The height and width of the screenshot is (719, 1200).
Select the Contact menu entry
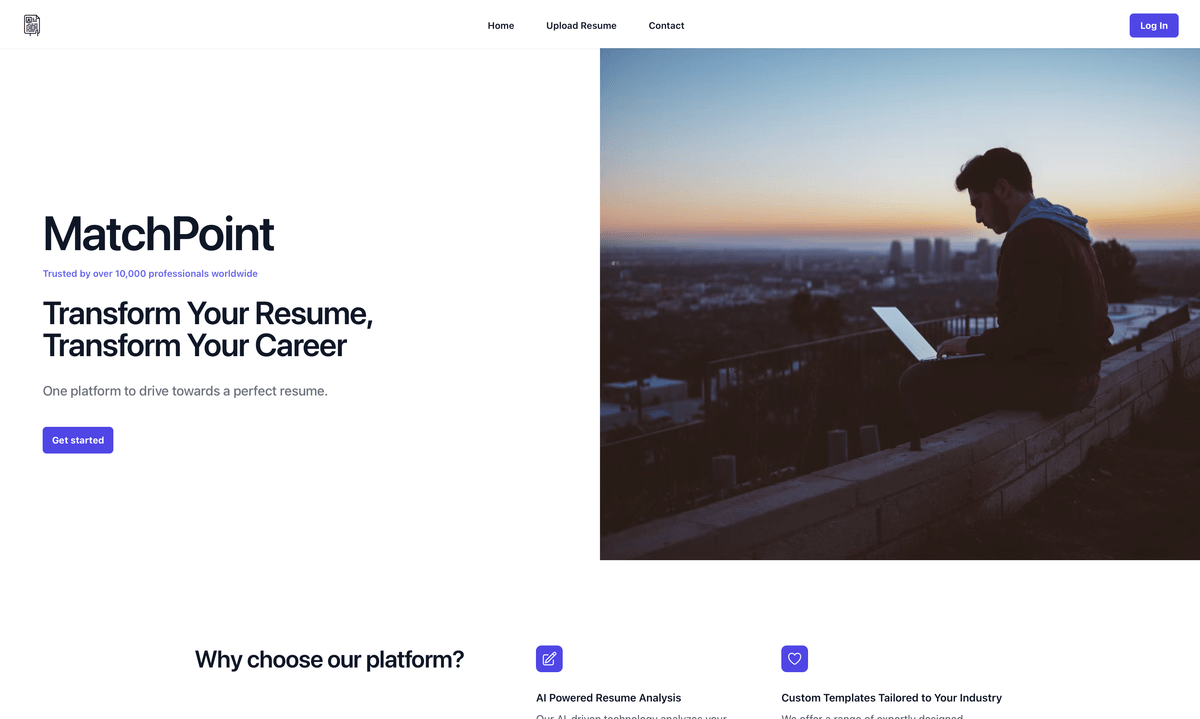(x=666, y=25)
